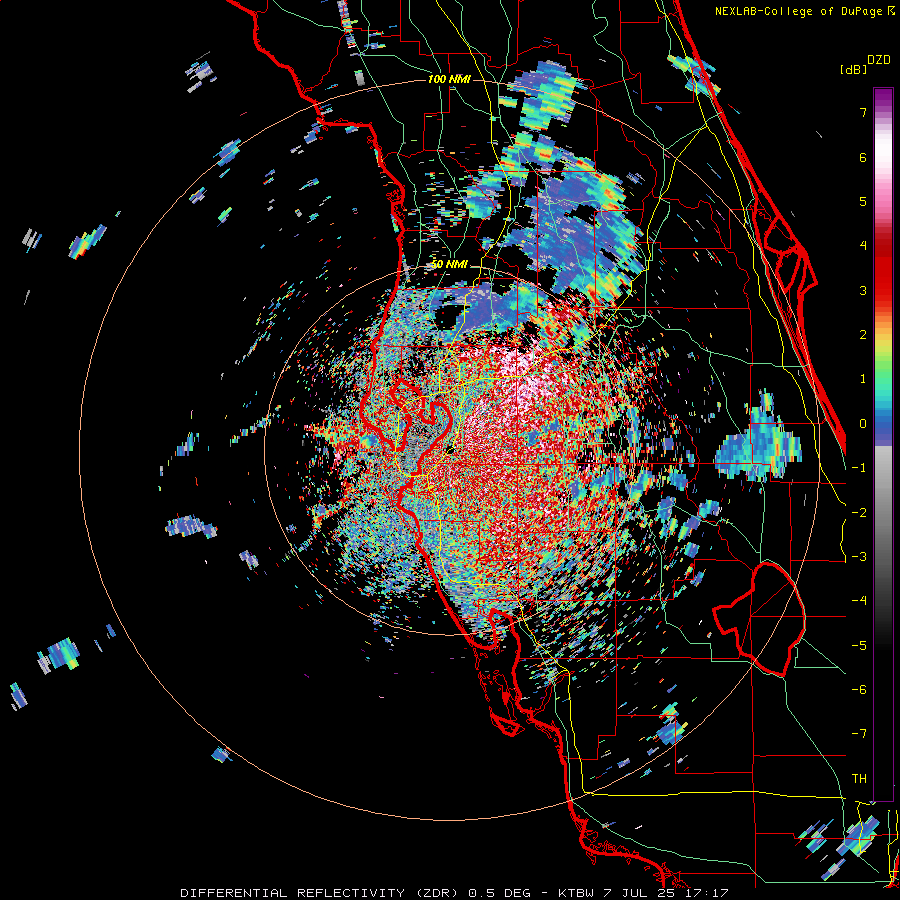This screenshot has width=900, height=900.
Task: Click the colorbar value 2 label
Action: [x=863, y=335]
